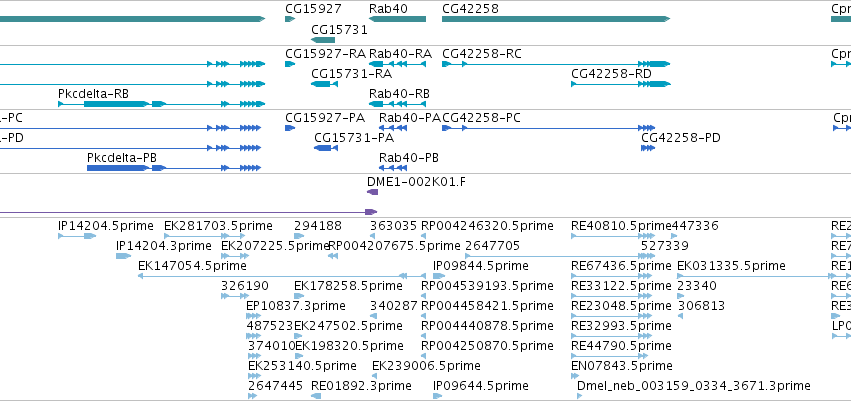Select transcript Rab40-RA

tap(397, 64)
